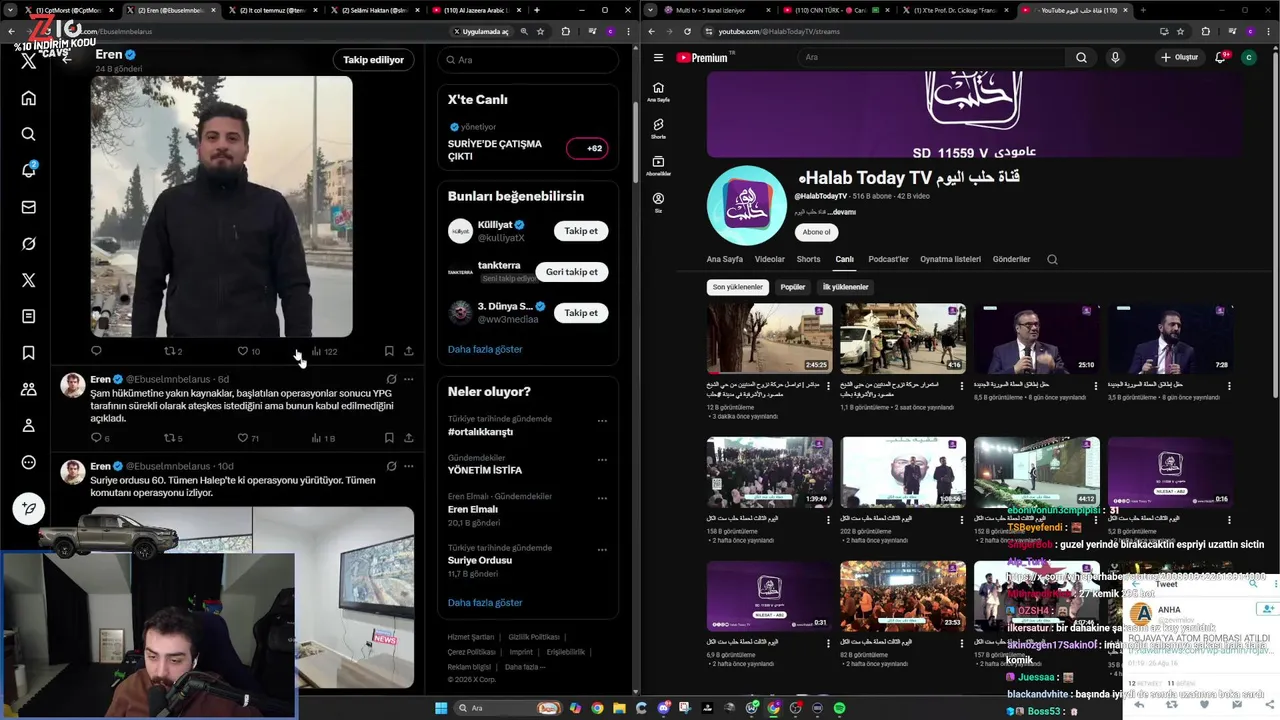The height and width of the screenshot is (720, 1280).
Task: Open Oluştur create menu on YouTube
Action: tap(1180, 57)
